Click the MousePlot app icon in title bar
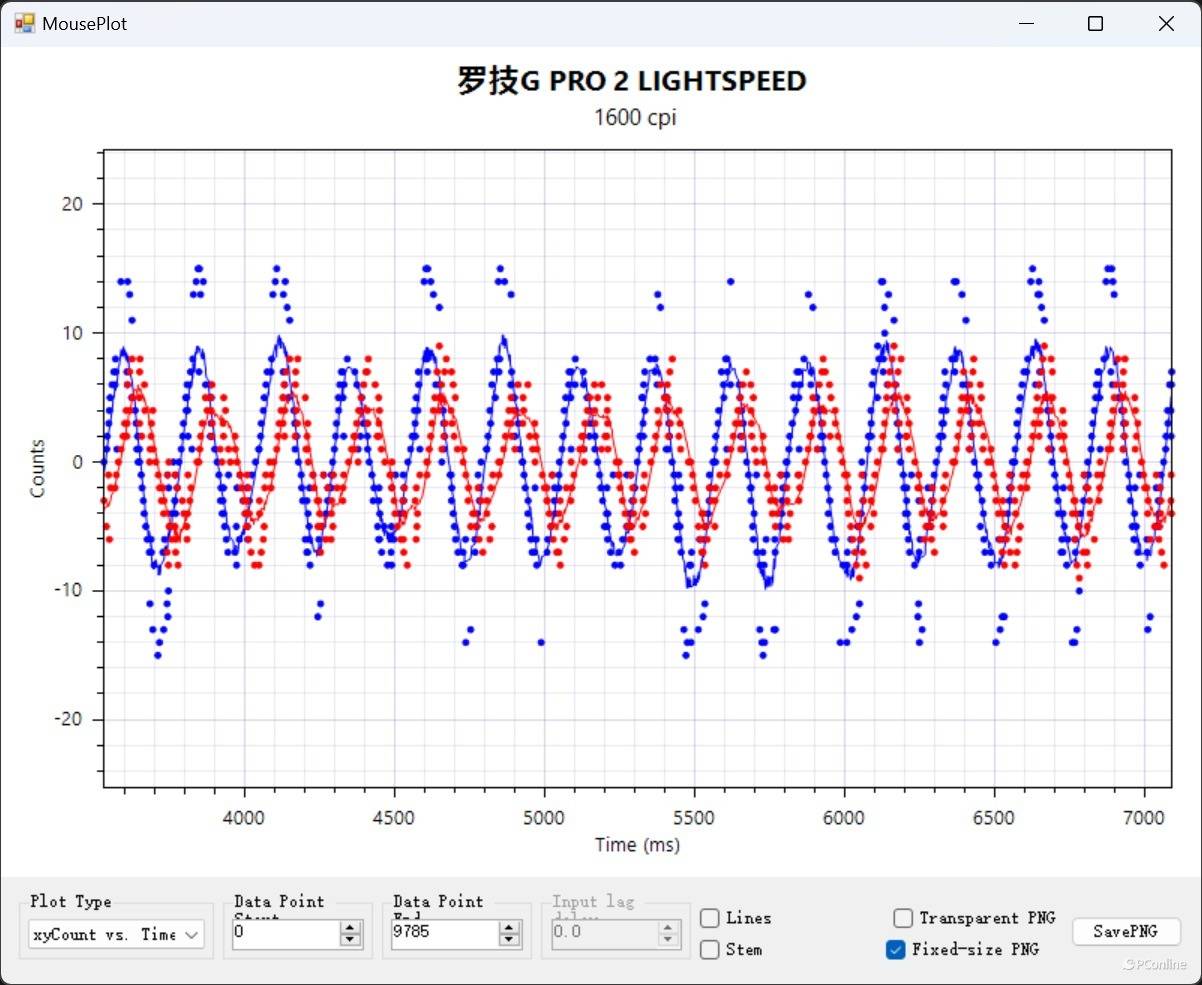Viewport: 1202px width, 985px height. (24, 22)
